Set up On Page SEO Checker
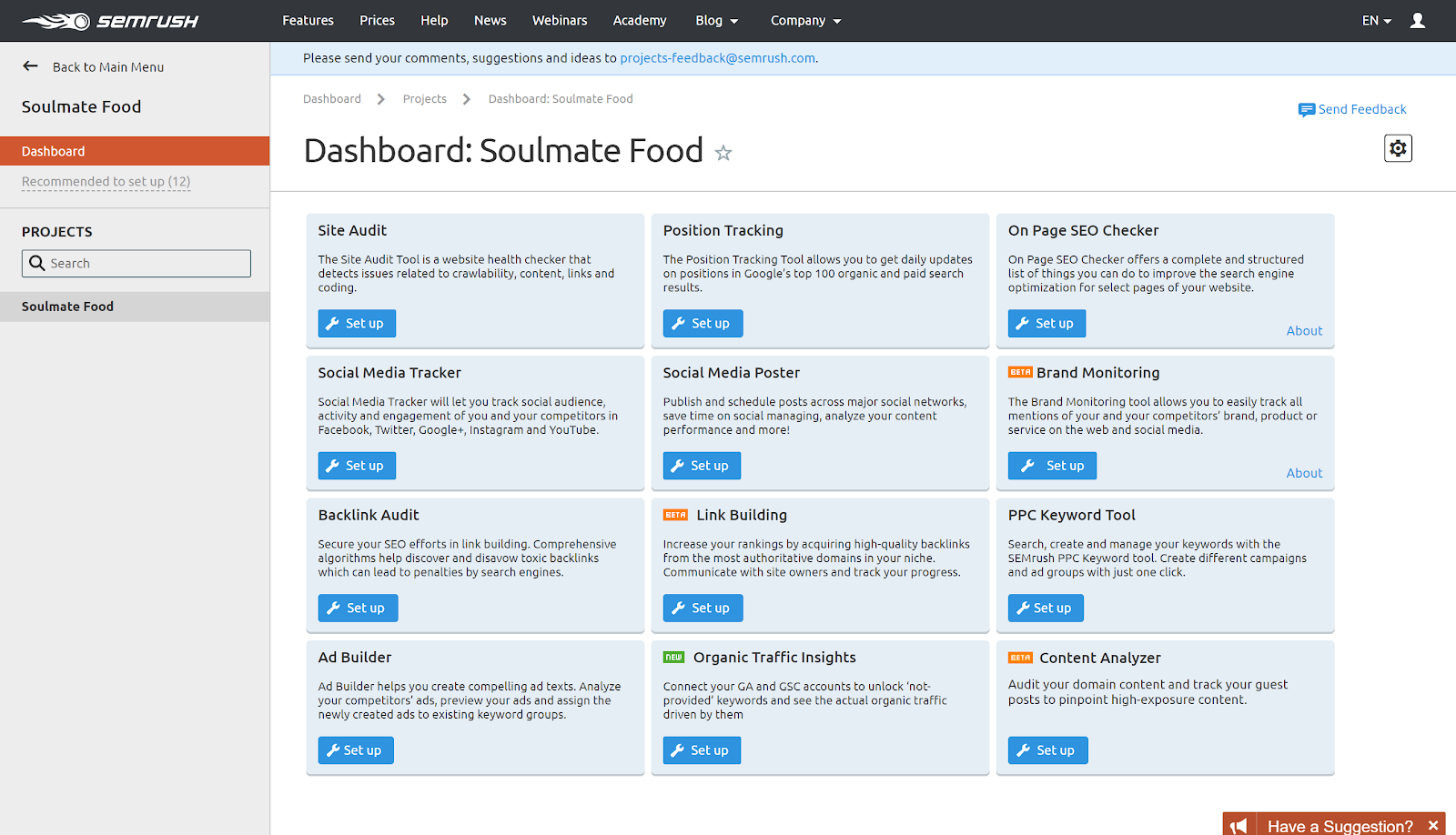Screen dimensions: 1456x835 1046,323
